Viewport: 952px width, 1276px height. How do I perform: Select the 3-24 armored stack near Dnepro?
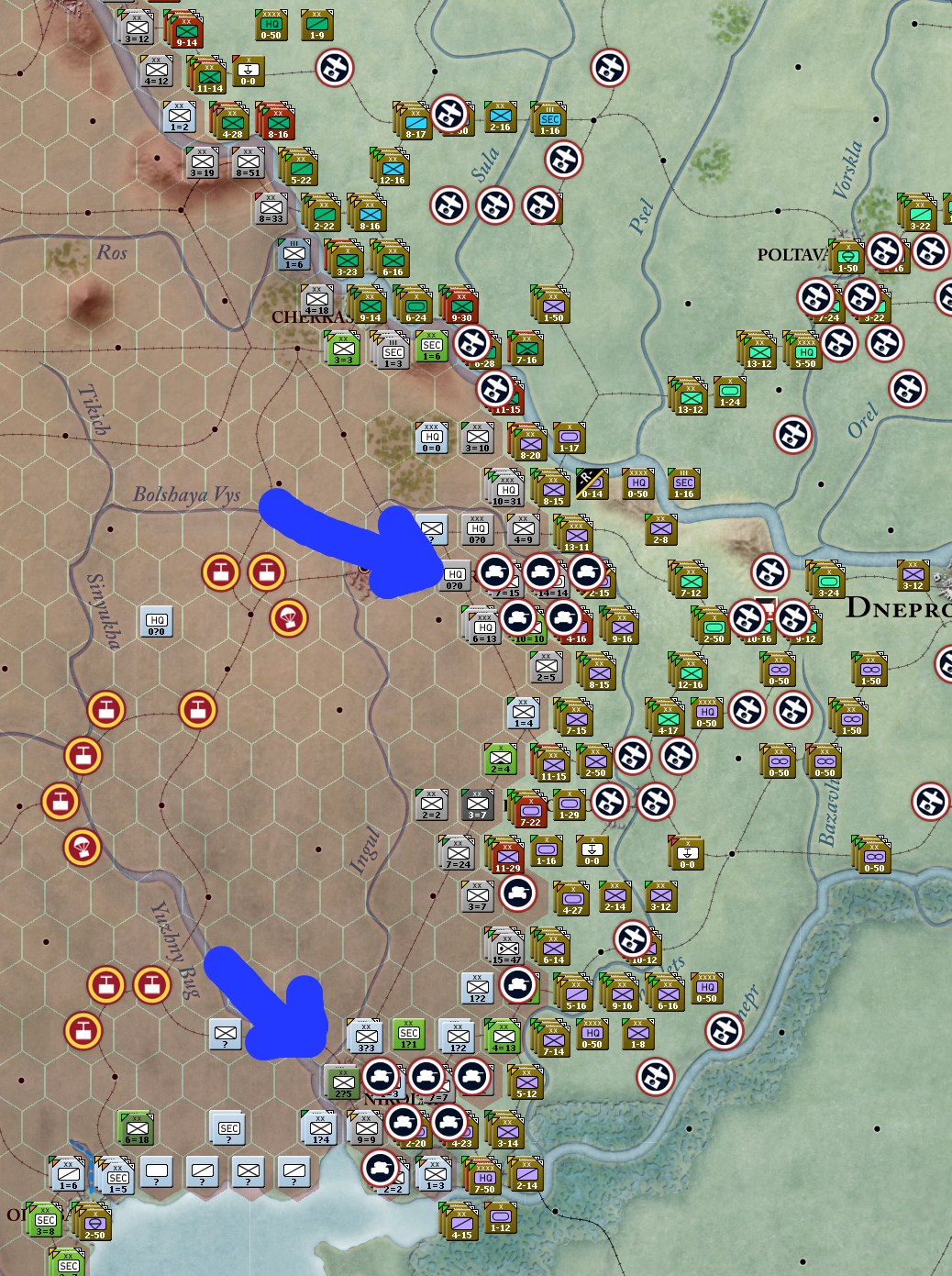pos(827,581)
